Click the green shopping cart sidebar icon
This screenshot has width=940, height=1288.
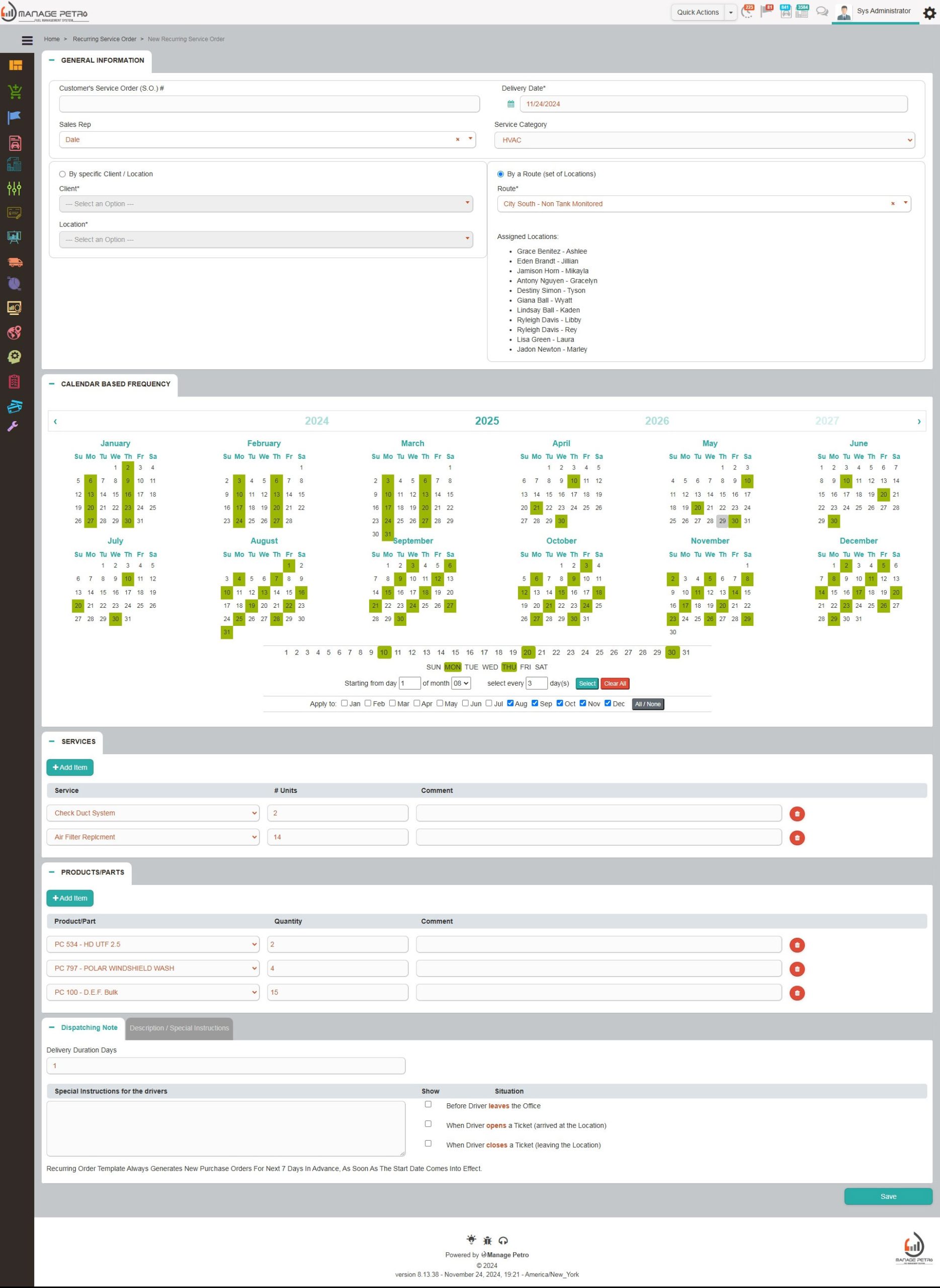tap(15, 91)
